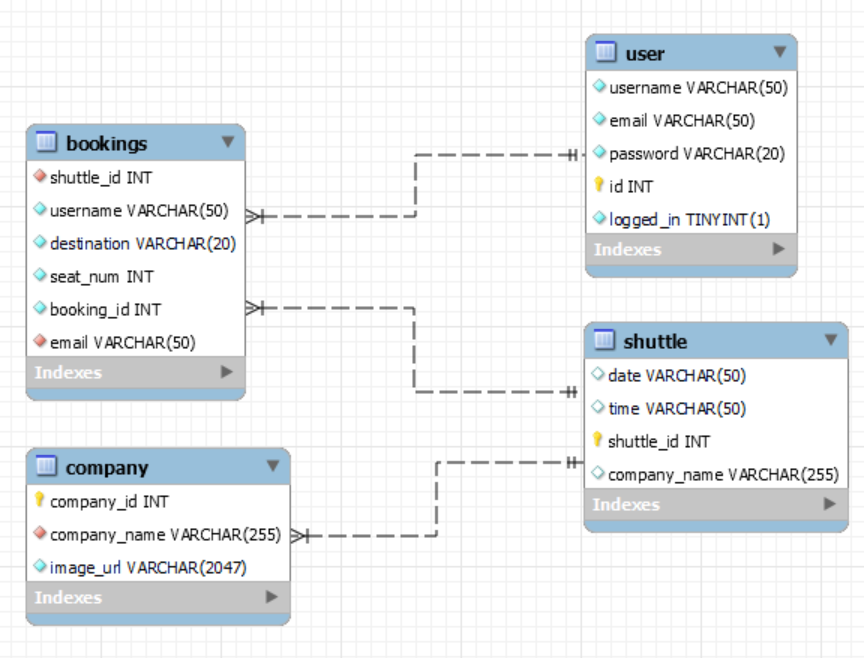The height and width of the screenshot is (658, 864).
Task: Select booking_id INT column text
Action: [x=105, y=310]
